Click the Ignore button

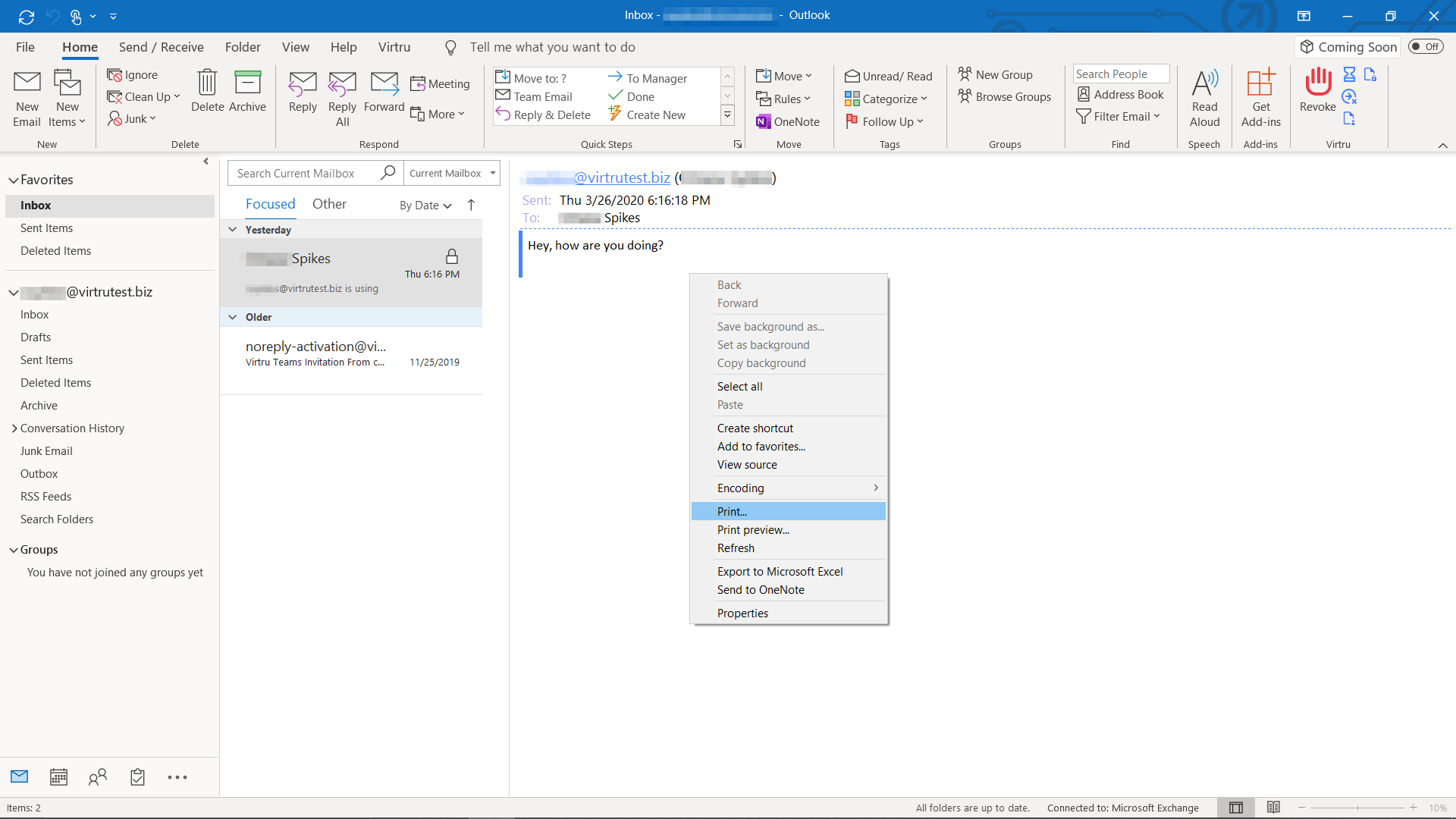coord(133,74)
